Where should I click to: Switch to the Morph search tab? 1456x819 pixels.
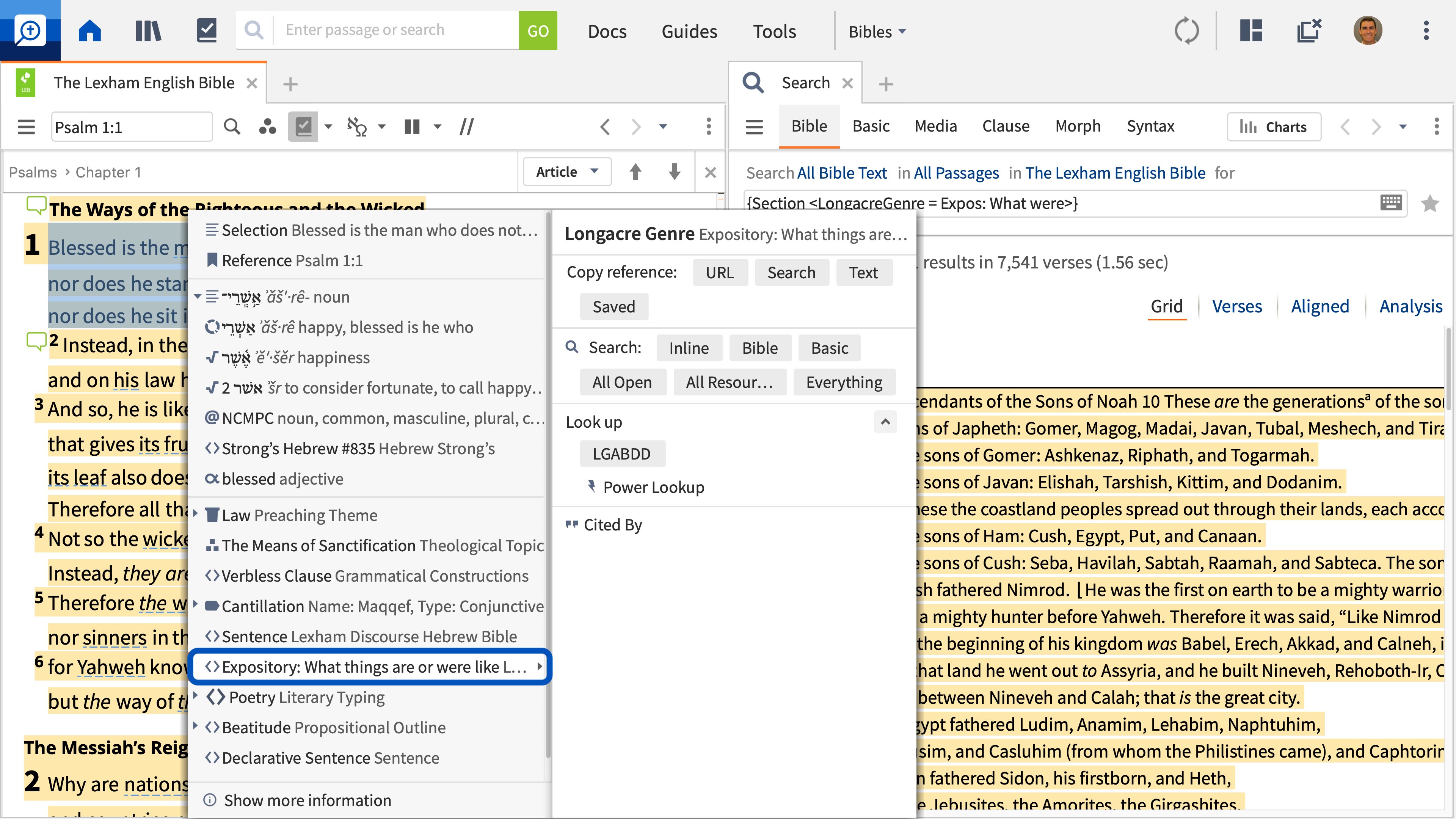1078,126
